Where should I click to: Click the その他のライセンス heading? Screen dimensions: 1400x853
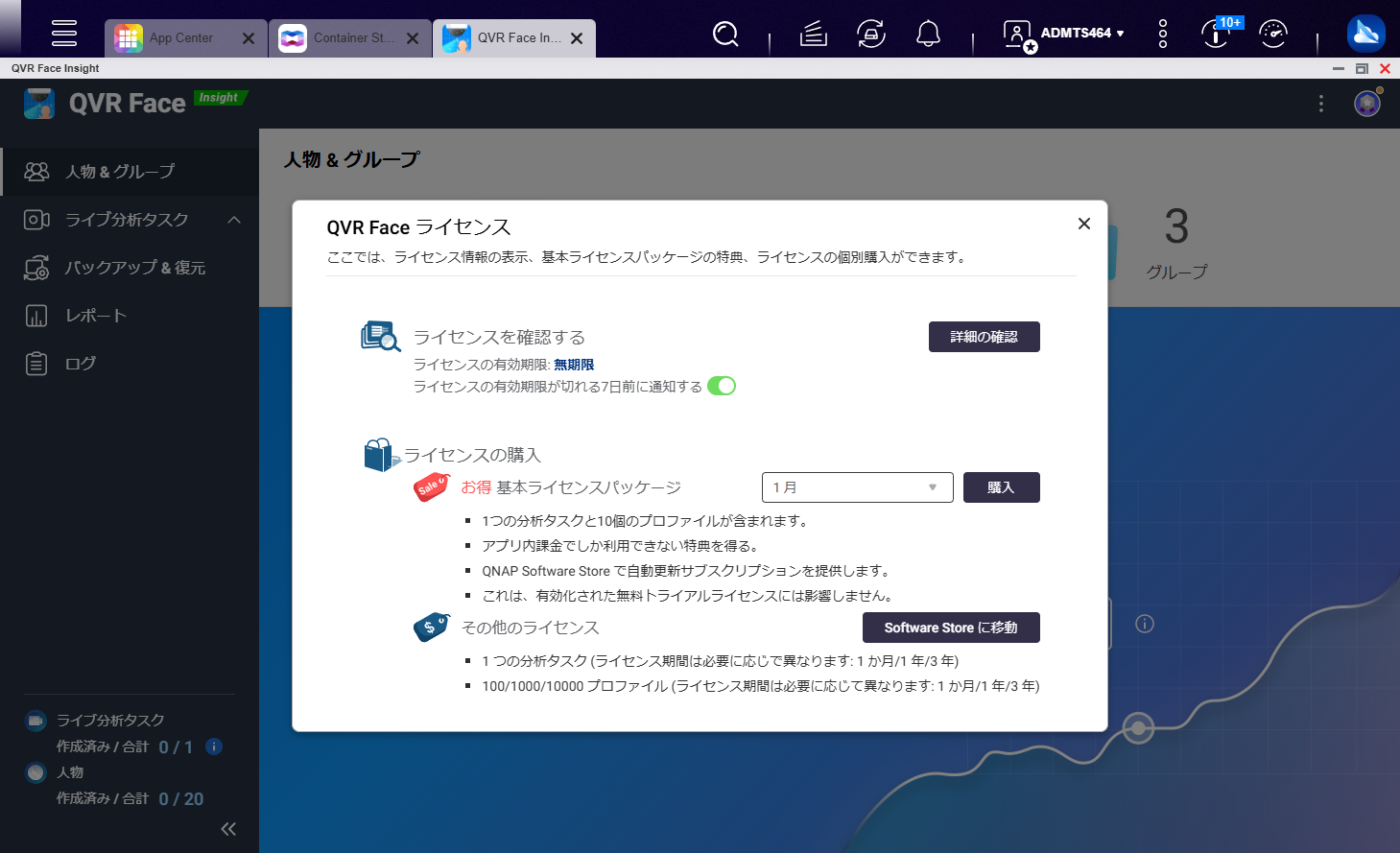pyautogui.click(x=531, y=628)
